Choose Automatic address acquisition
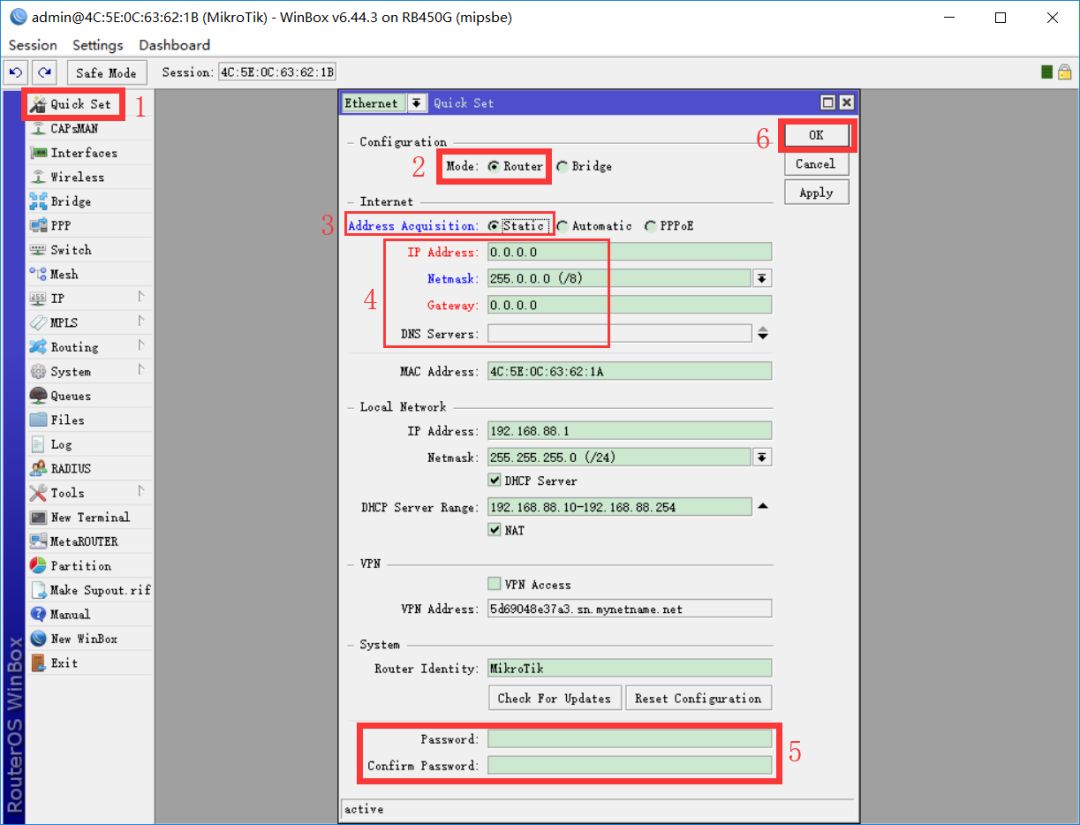The width and height of the screenshot is (1080, 825). [x=563, y=226]
